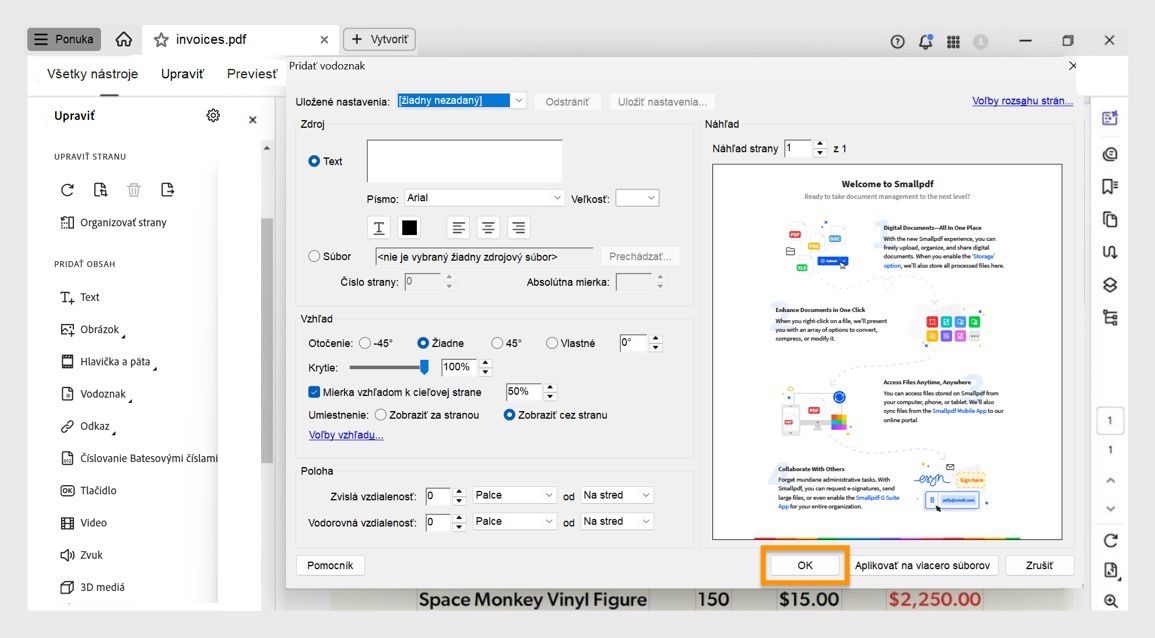Open the black text color swatch
The width and height of the screenshot is (1155, 638).
pyautogui.click(x=410, y=228)
